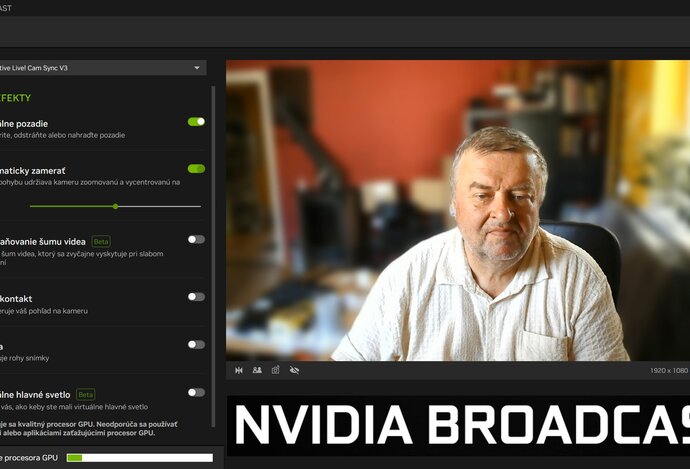Click the GPU warning note about 'kvalitný procesor GPU'
Screen dimensions: 690x469
tap(89, 429)
